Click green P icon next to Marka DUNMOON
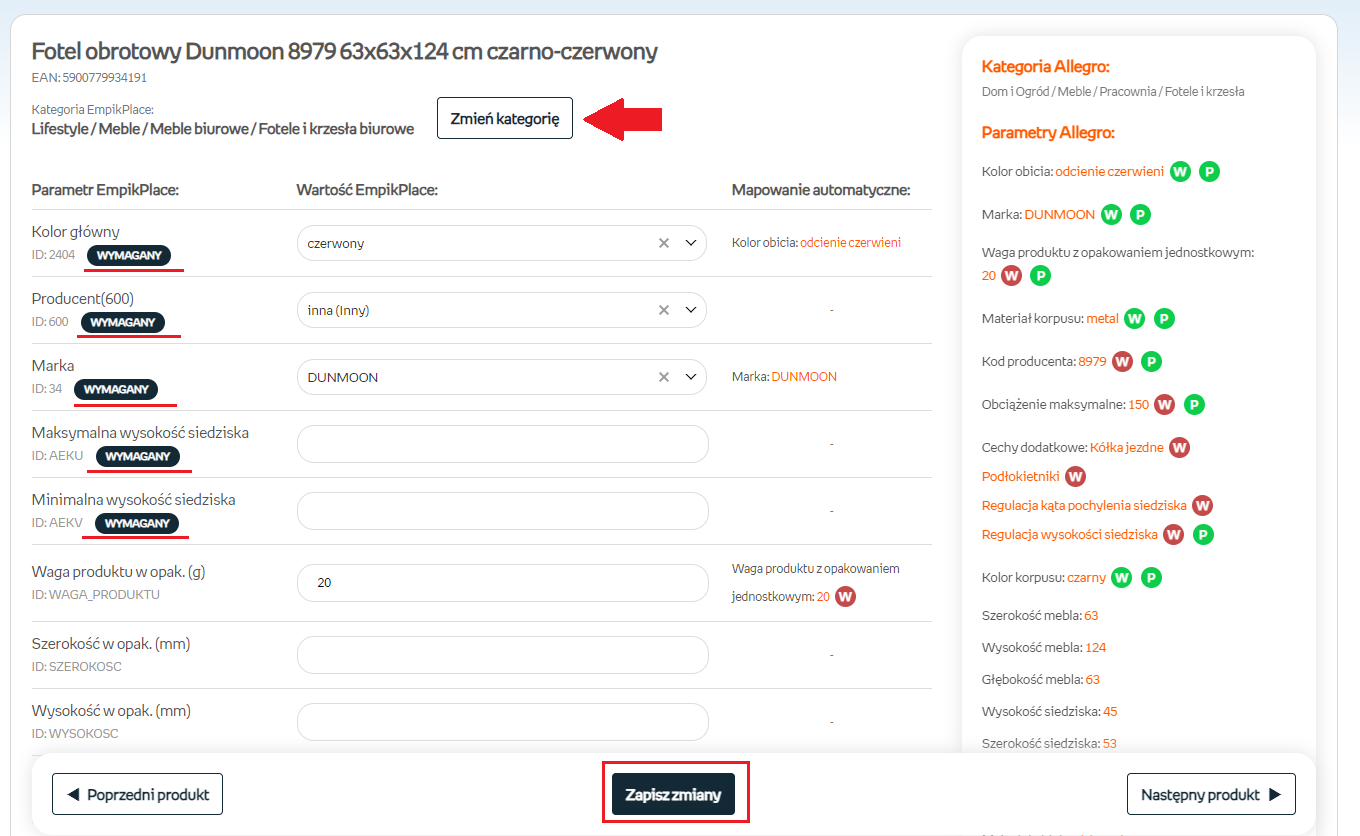 click(1140, 214)
